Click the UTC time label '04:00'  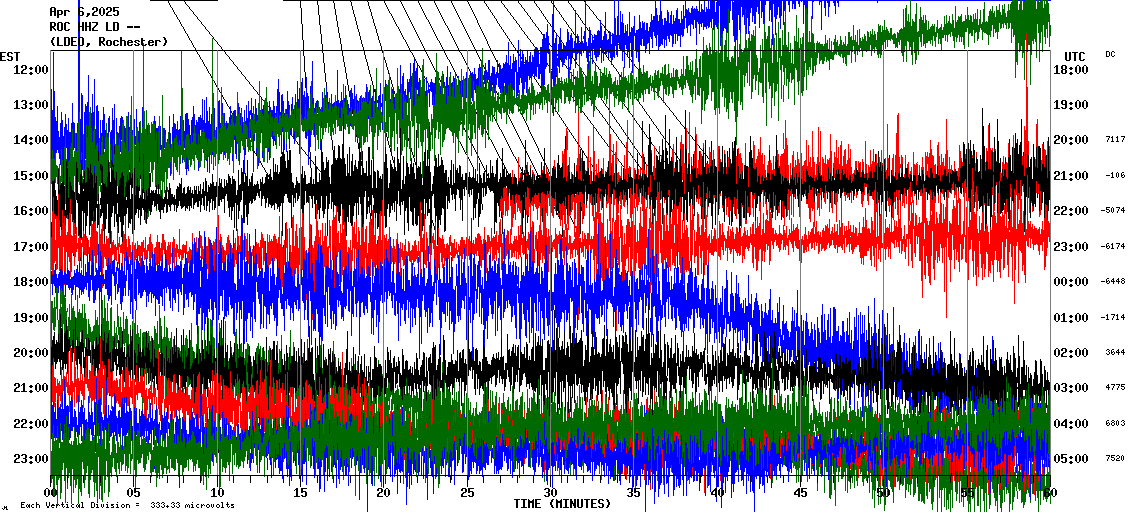[x=1071, y=424]
